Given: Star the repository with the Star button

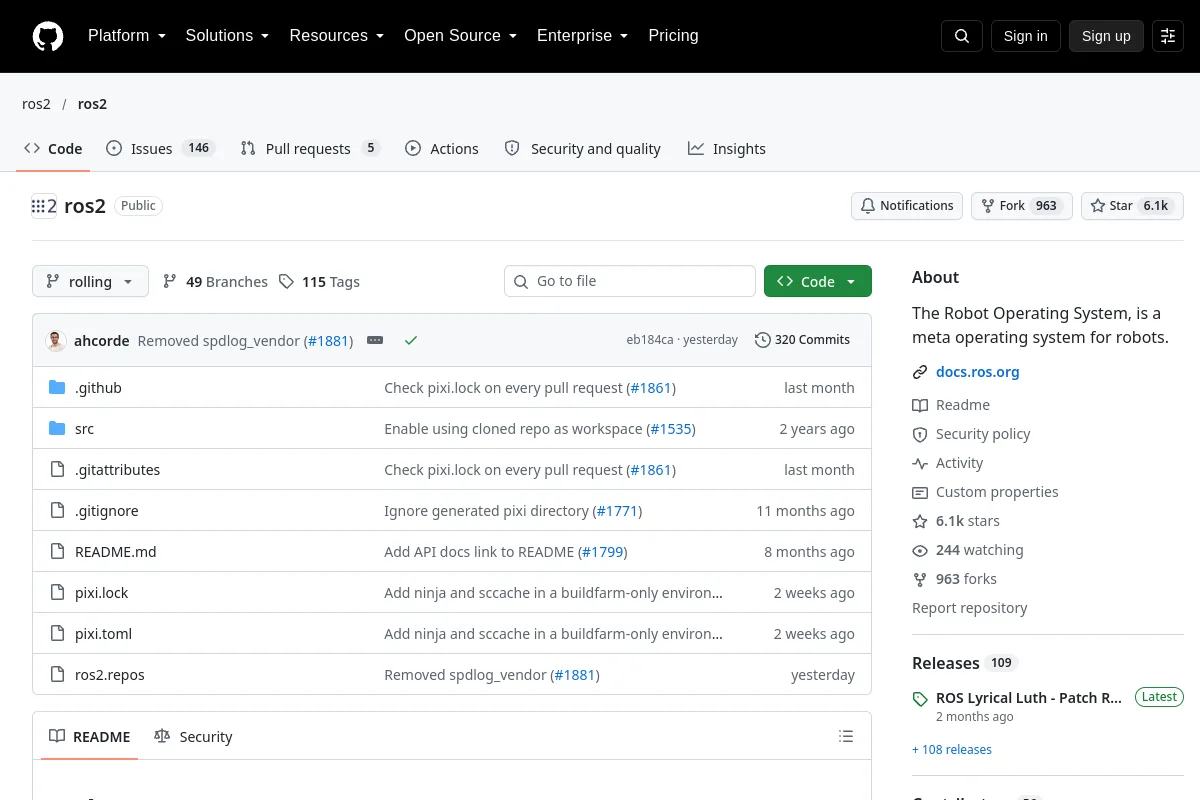Looking at the screenshot, I should click(1132, 206).
